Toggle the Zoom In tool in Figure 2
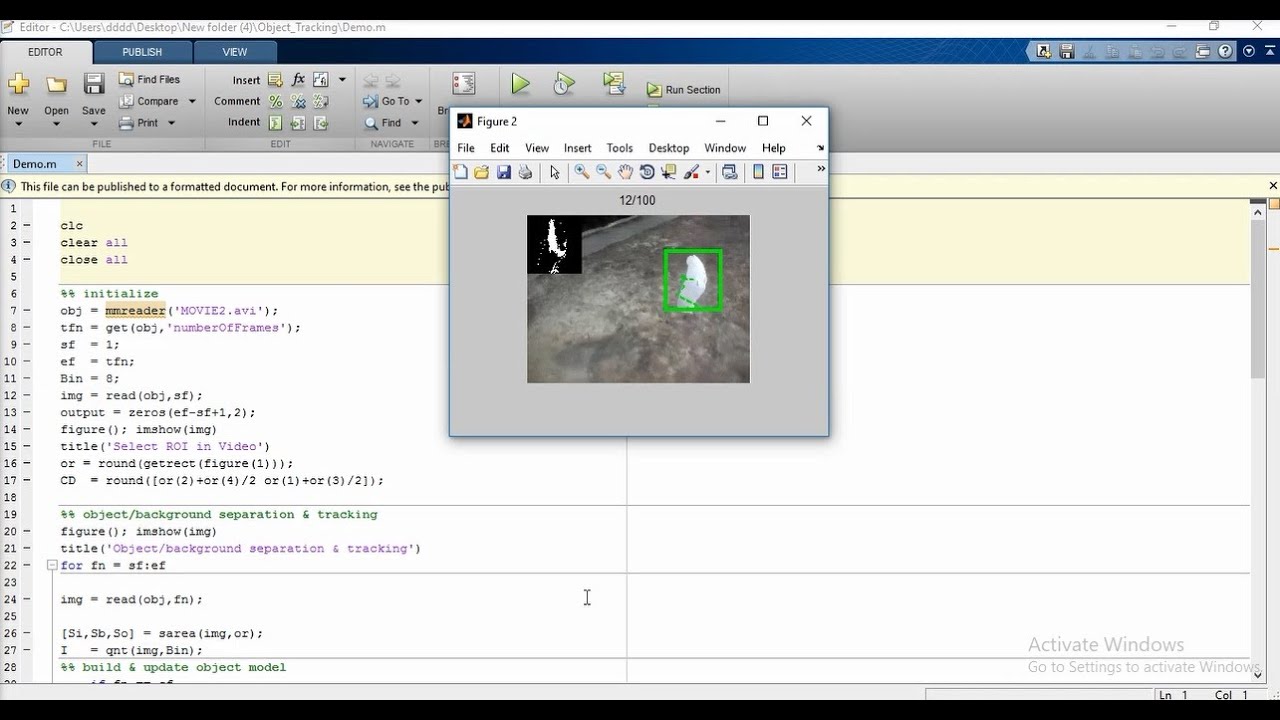 (x=582, y=172)
